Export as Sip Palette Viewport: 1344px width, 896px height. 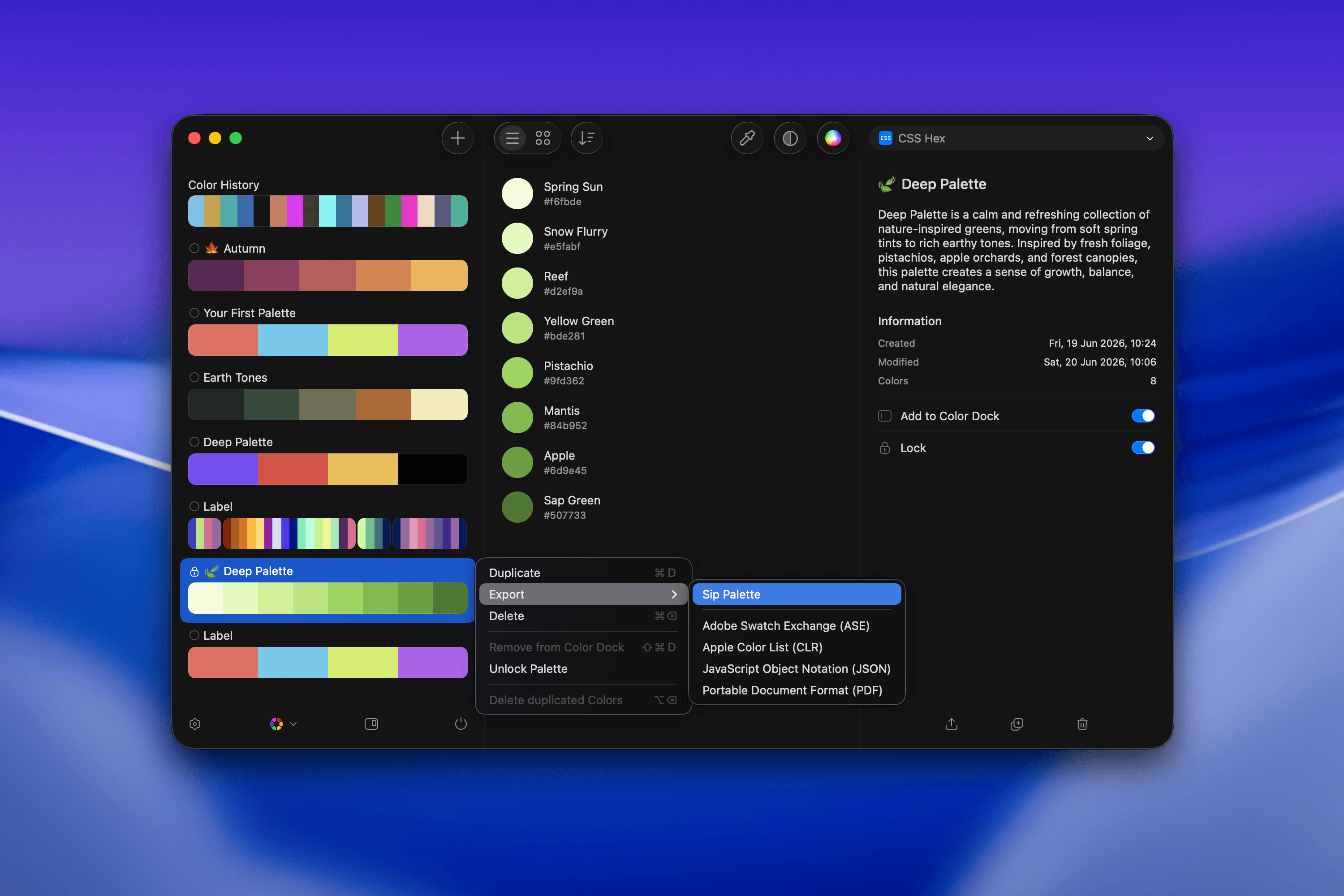click(797, 594)
